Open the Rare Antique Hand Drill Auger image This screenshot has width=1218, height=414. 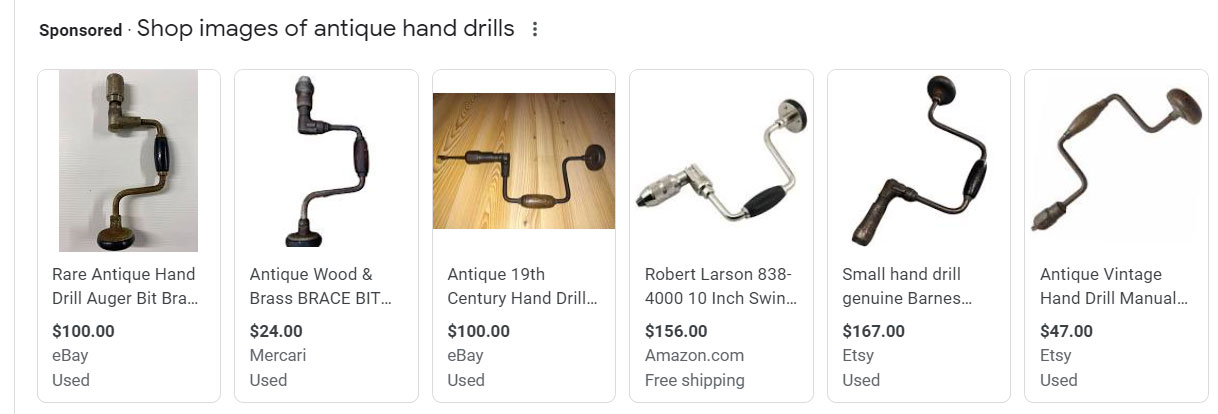pyautogui.click(x=128, y=161)
